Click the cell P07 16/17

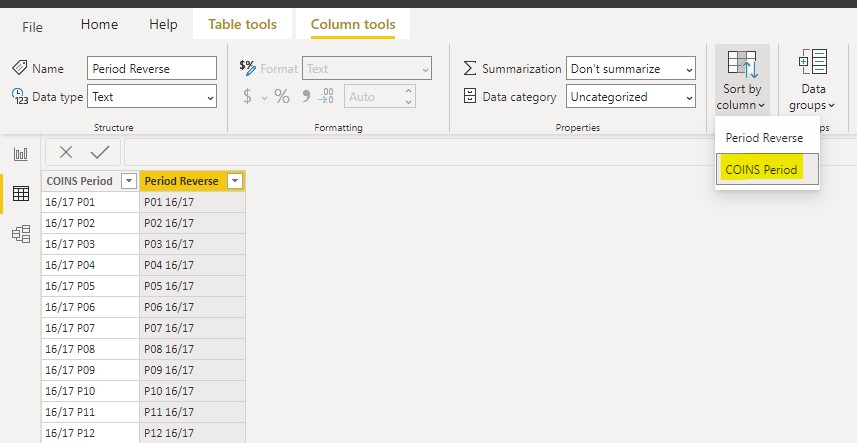(x=192, y=328)
